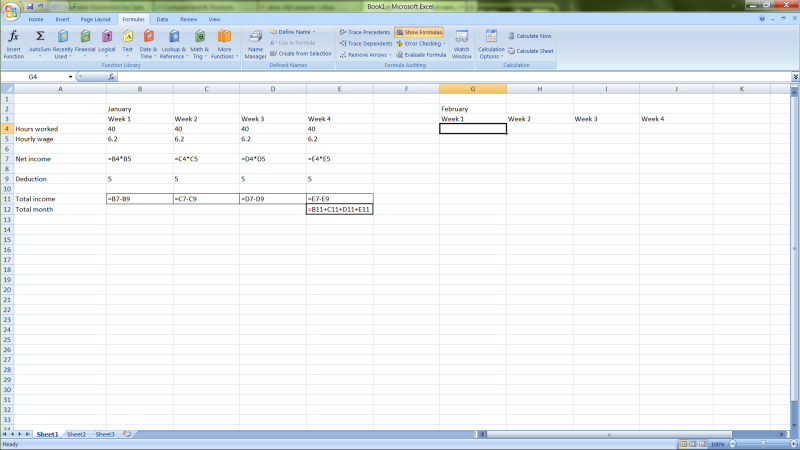Open the Watch Window
800x450 pixels.
(461, 44)
